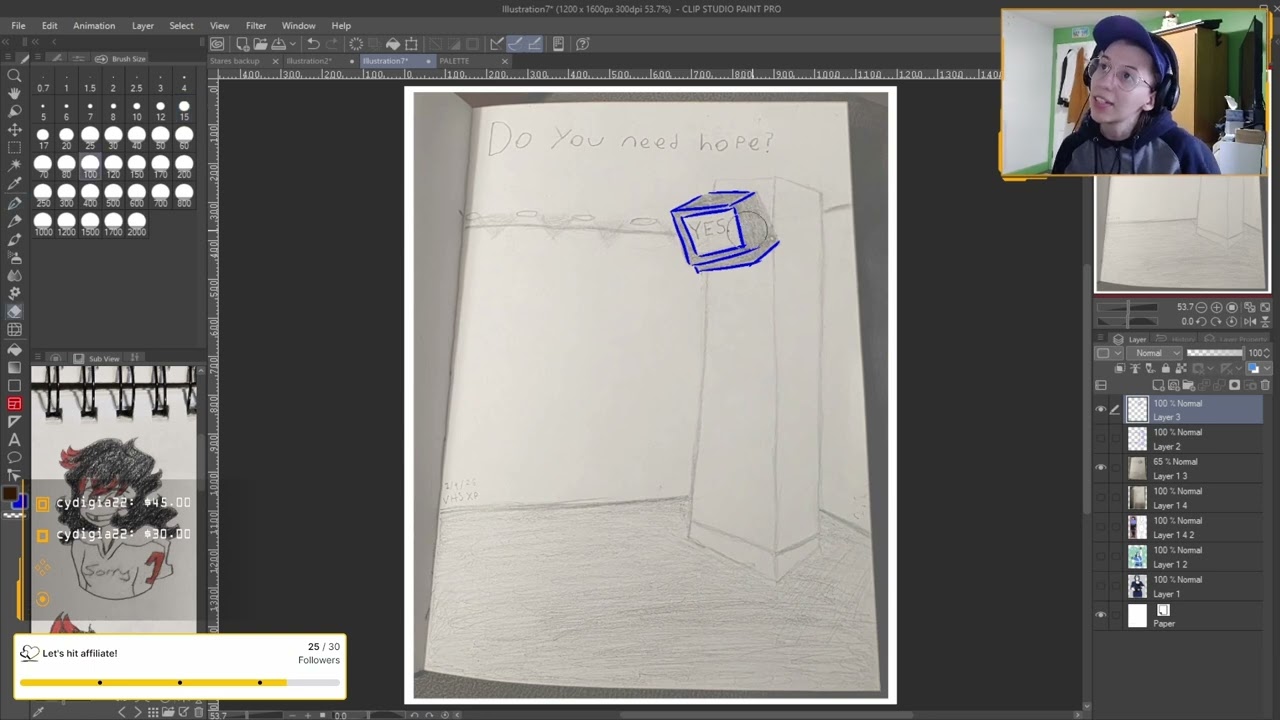Image resolution: width=1280 pixels, height=720 pixels.
Task: Click the smartphone connect icon
Action: coord(558,44)
